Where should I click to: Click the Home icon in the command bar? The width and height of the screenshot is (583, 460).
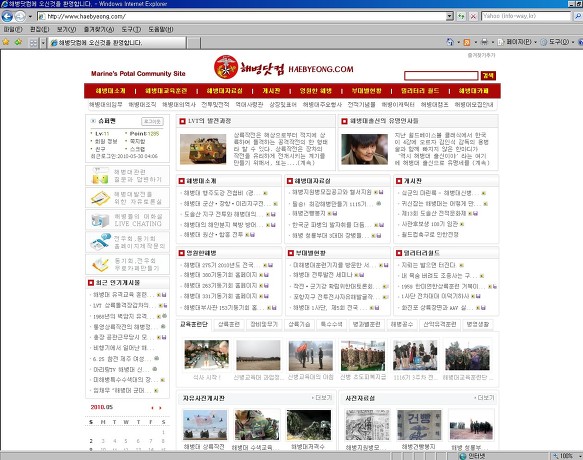(x=450, y=42)
